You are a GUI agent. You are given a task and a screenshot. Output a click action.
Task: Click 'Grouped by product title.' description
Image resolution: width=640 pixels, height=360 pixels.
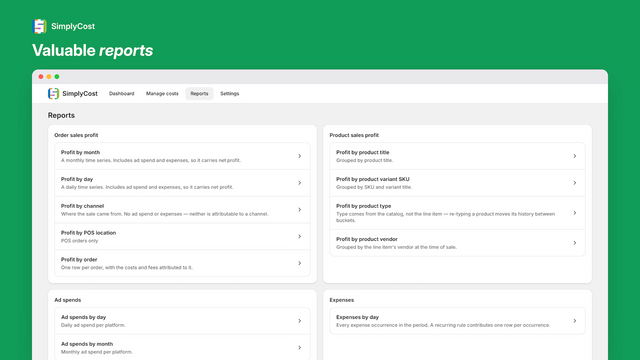pyautogui.click(x=364, y=160)
